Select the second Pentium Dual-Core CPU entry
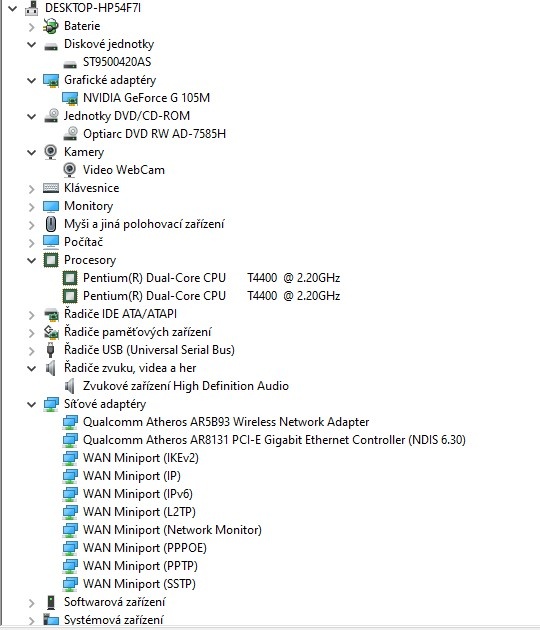Screen dimensions: 540x630 pos(211,296)
